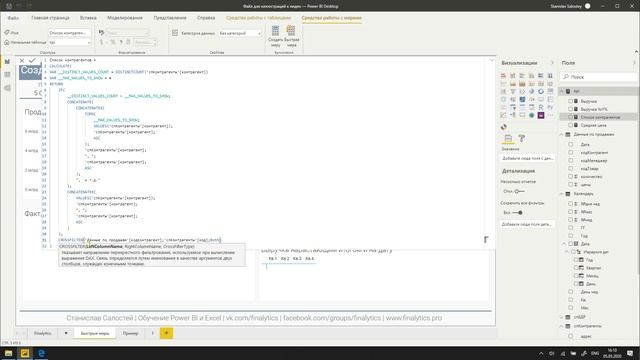
Task: Check the Список контрагентов measure checkbox
Action: tap(571, 117)
